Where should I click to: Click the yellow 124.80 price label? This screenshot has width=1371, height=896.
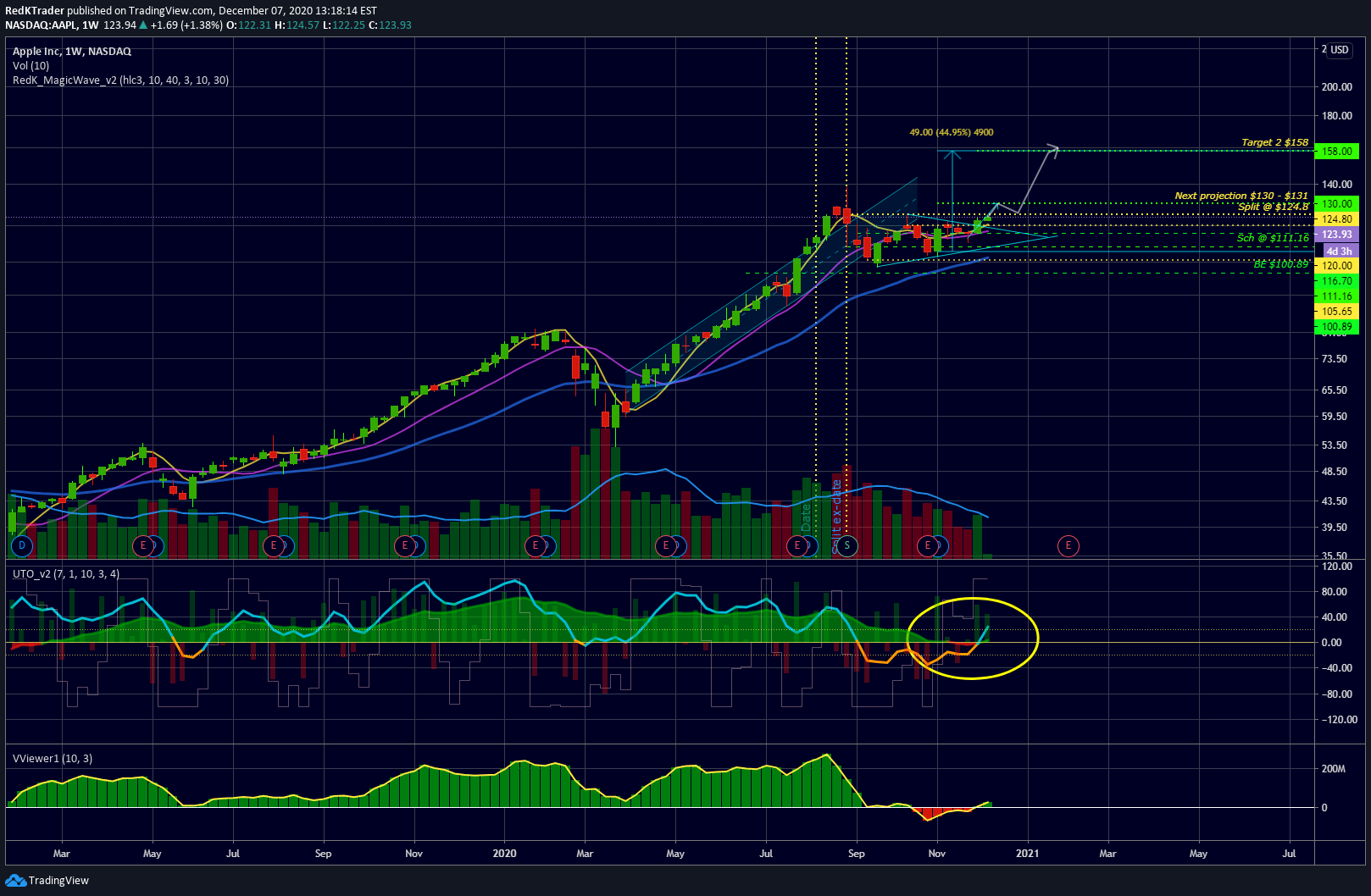[1336, 219]
